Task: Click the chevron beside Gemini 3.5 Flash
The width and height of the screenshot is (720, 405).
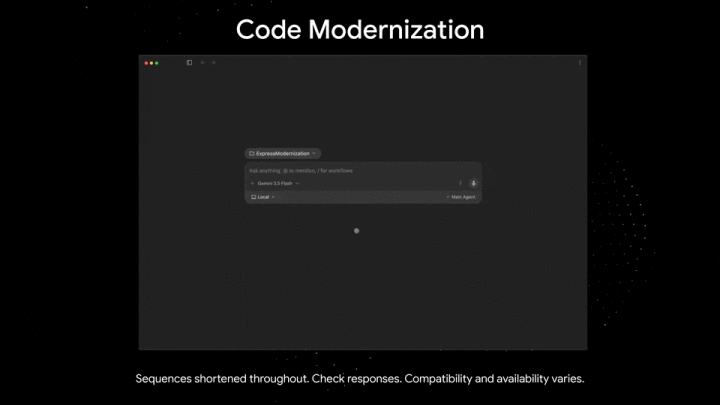Action: (298, 183)
